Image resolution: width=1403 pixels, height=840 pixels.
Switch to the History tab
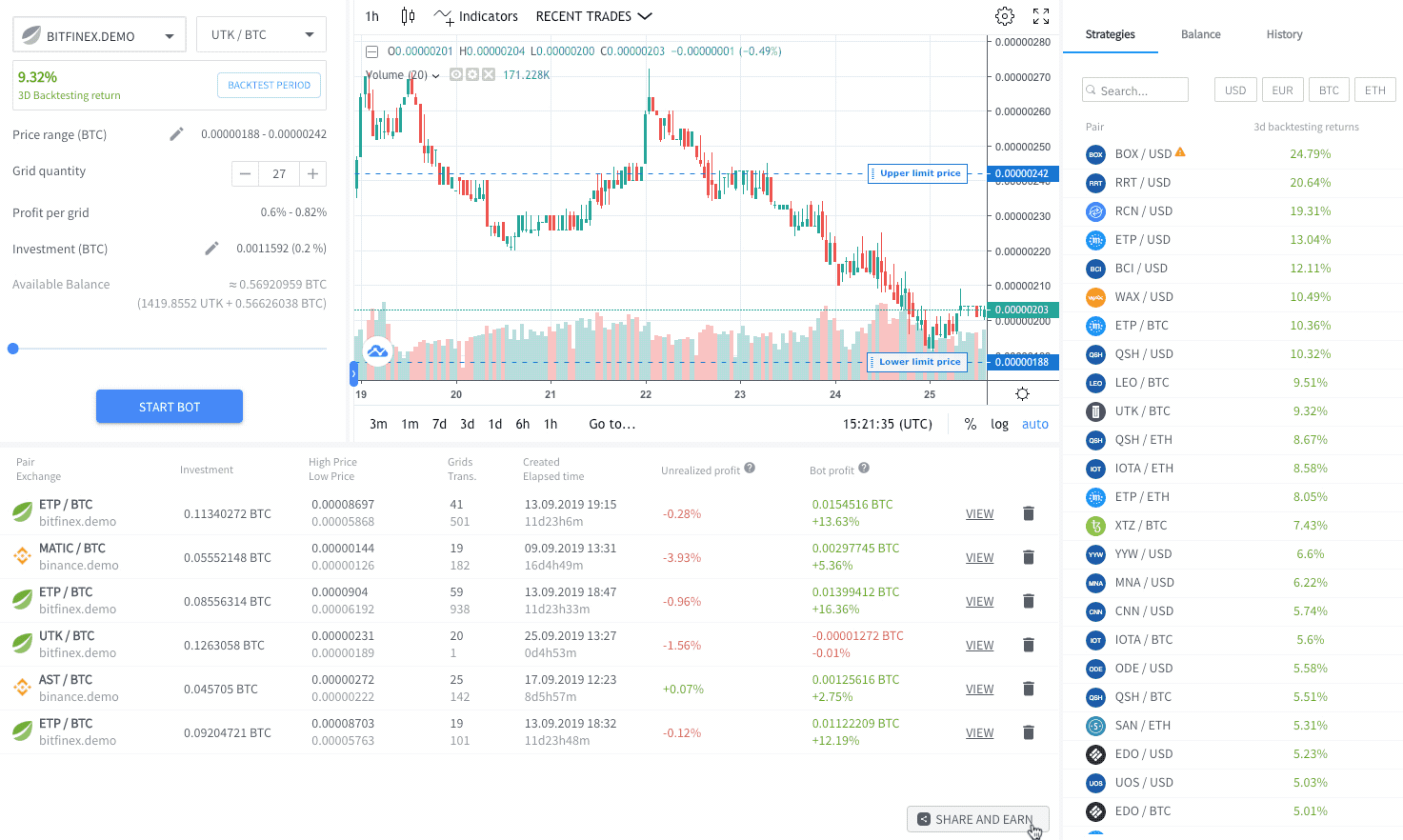point(1284,34)
